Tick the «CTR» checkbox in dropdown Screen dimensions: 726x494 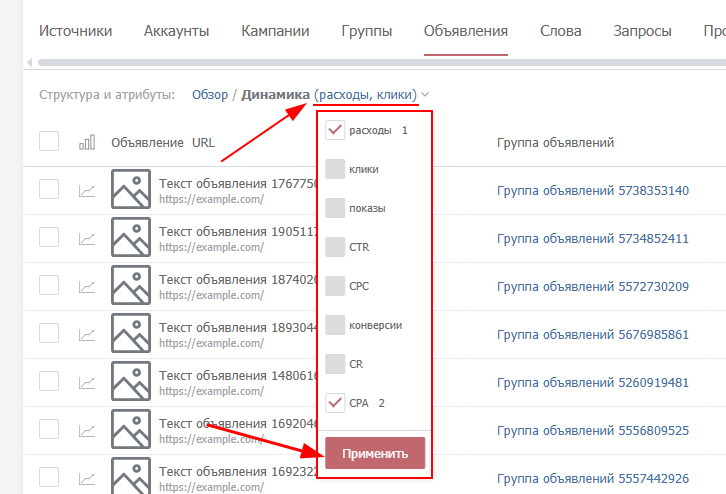point(335,247)
